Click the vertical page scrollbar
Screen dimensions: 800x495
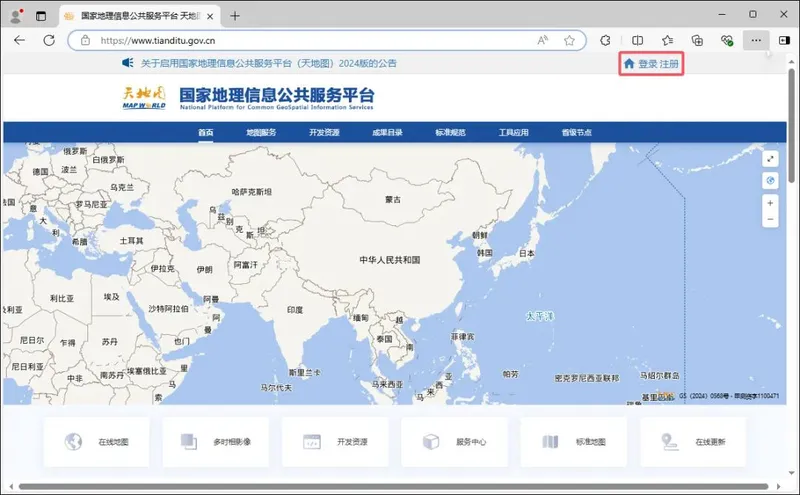coord(791,126)
